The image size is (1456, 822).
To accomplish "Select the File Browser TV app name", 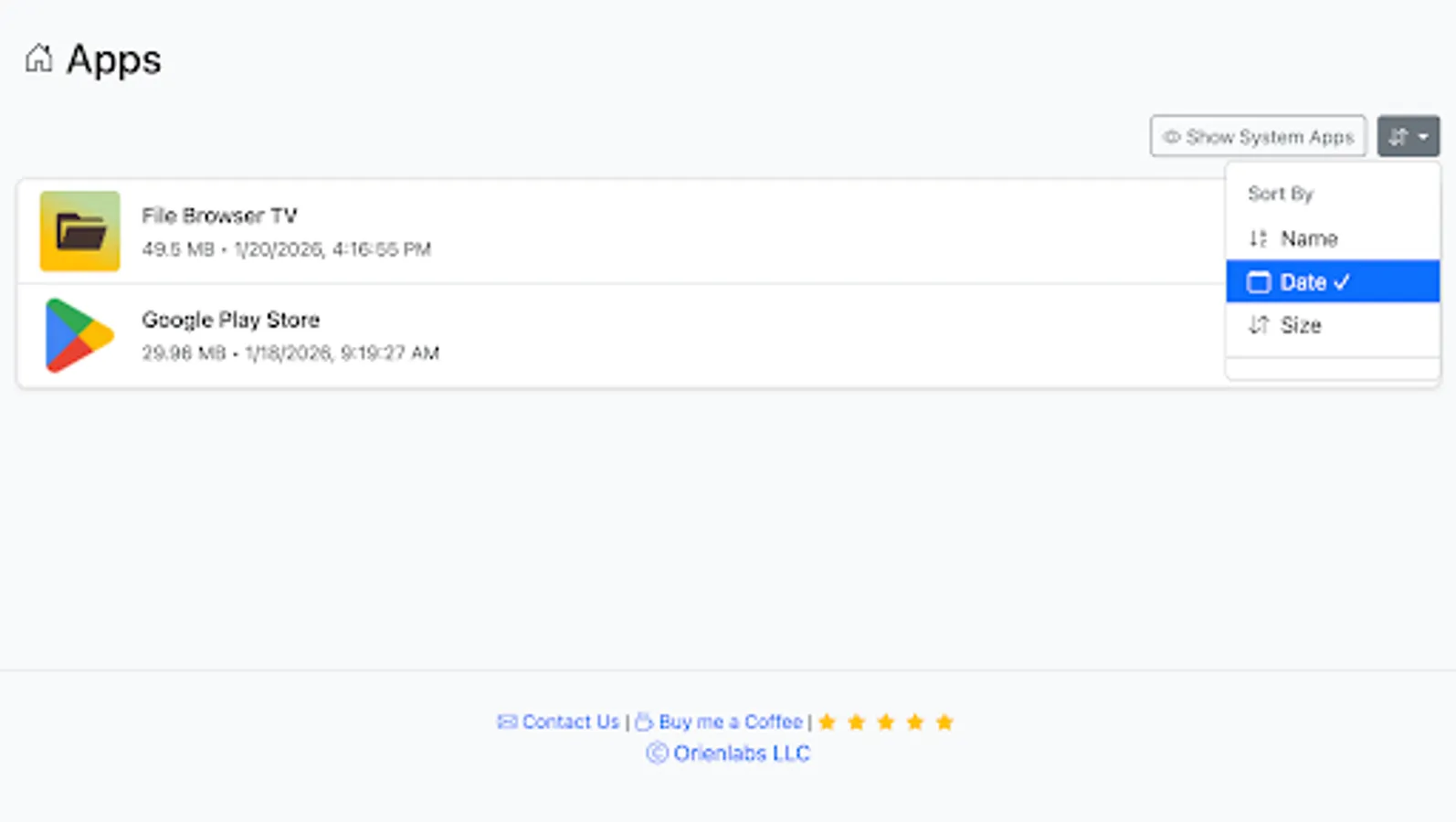I will (x=219, y=216).
